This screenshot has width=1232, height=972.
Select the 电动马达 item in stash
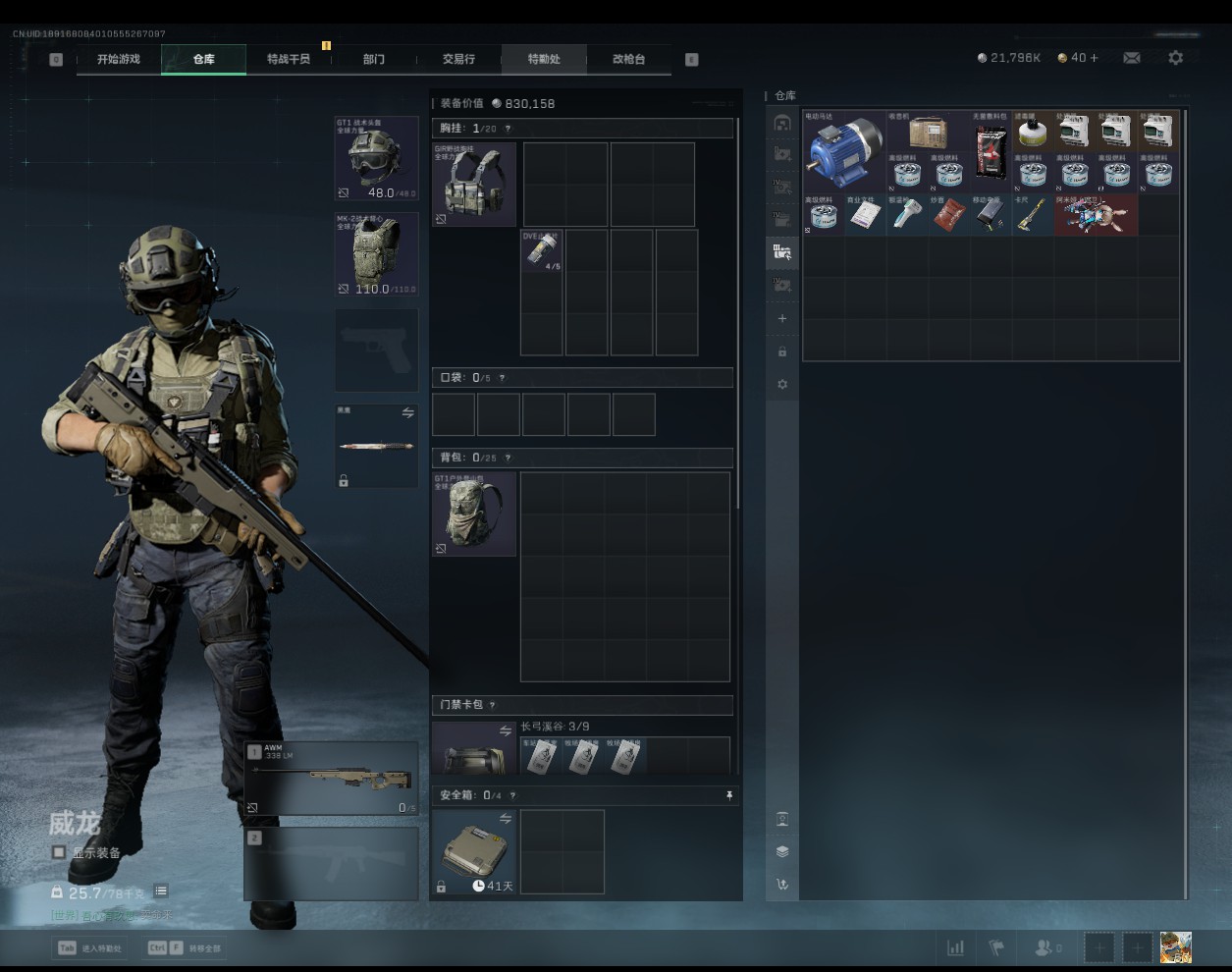[844, 151]
